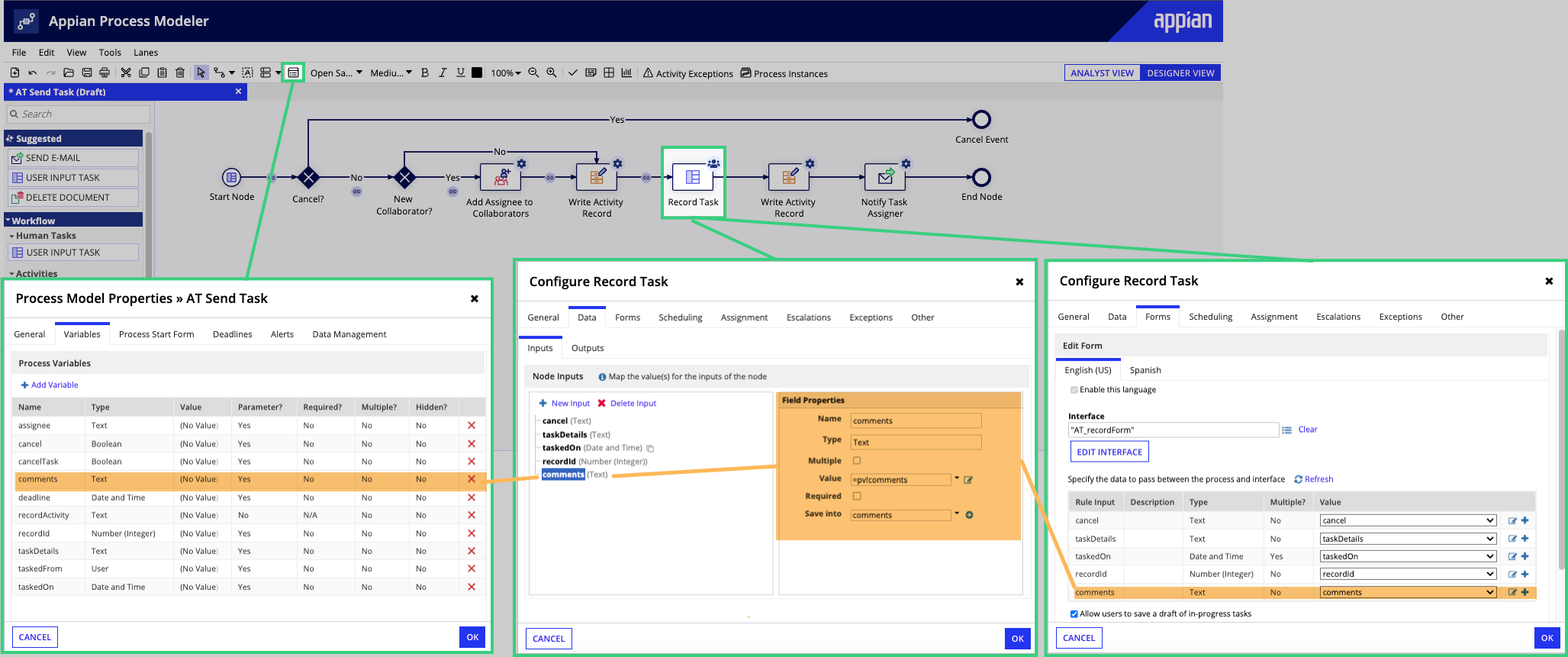The image size is (1568, 657).
Task: Click the Print icon in toolbar
Action: 105,72
